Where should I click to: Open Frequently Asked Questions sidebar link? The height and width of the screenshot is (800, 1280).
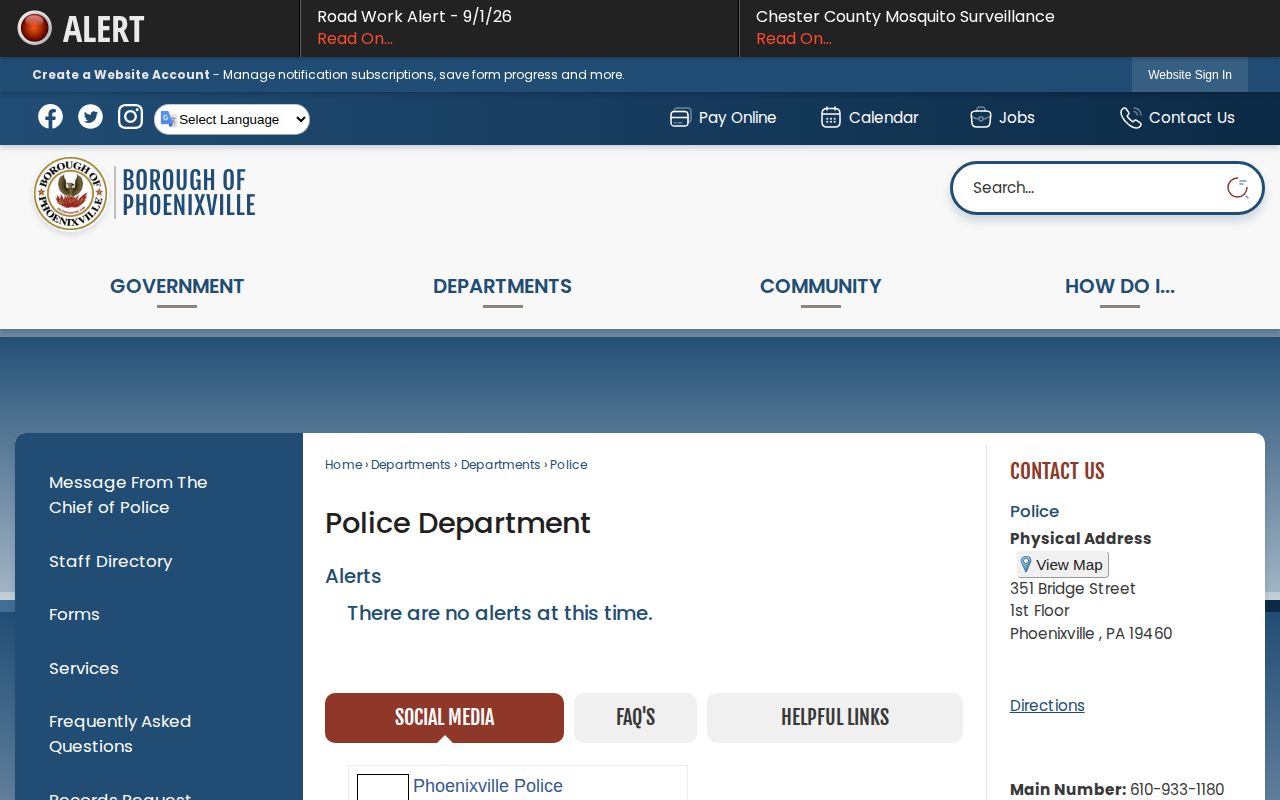pyautogui.click(x=120, y=734)
